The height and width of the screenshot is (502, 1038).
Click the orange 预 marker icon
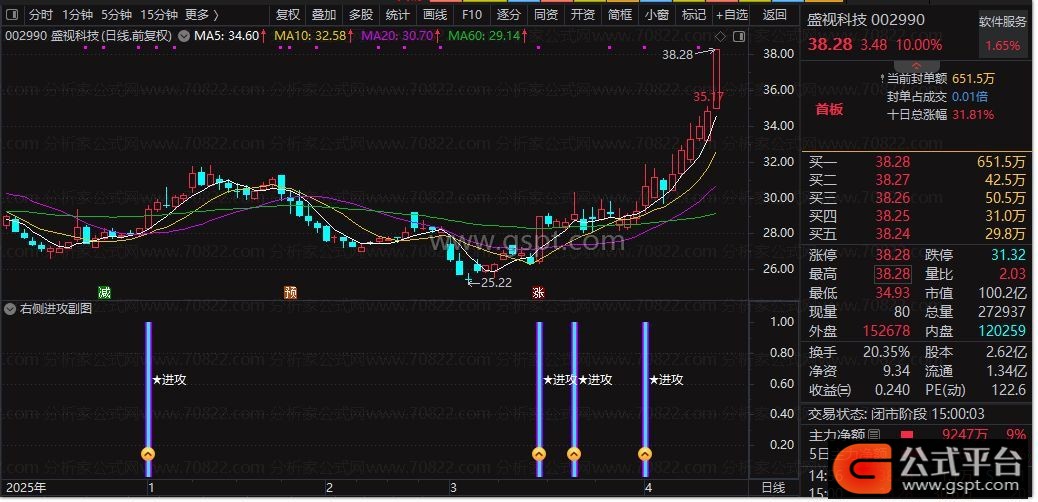tap(290, 292)
